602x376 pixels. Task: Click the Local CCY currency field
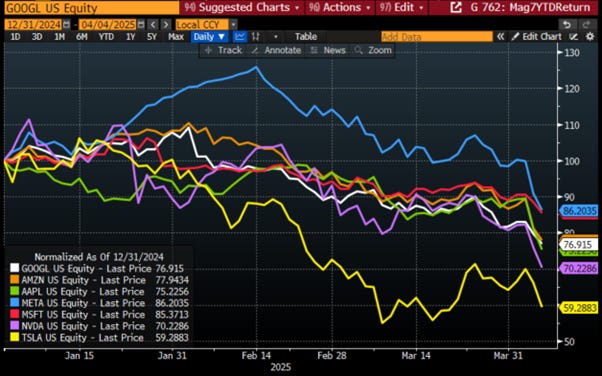click(x=202, y=25)
